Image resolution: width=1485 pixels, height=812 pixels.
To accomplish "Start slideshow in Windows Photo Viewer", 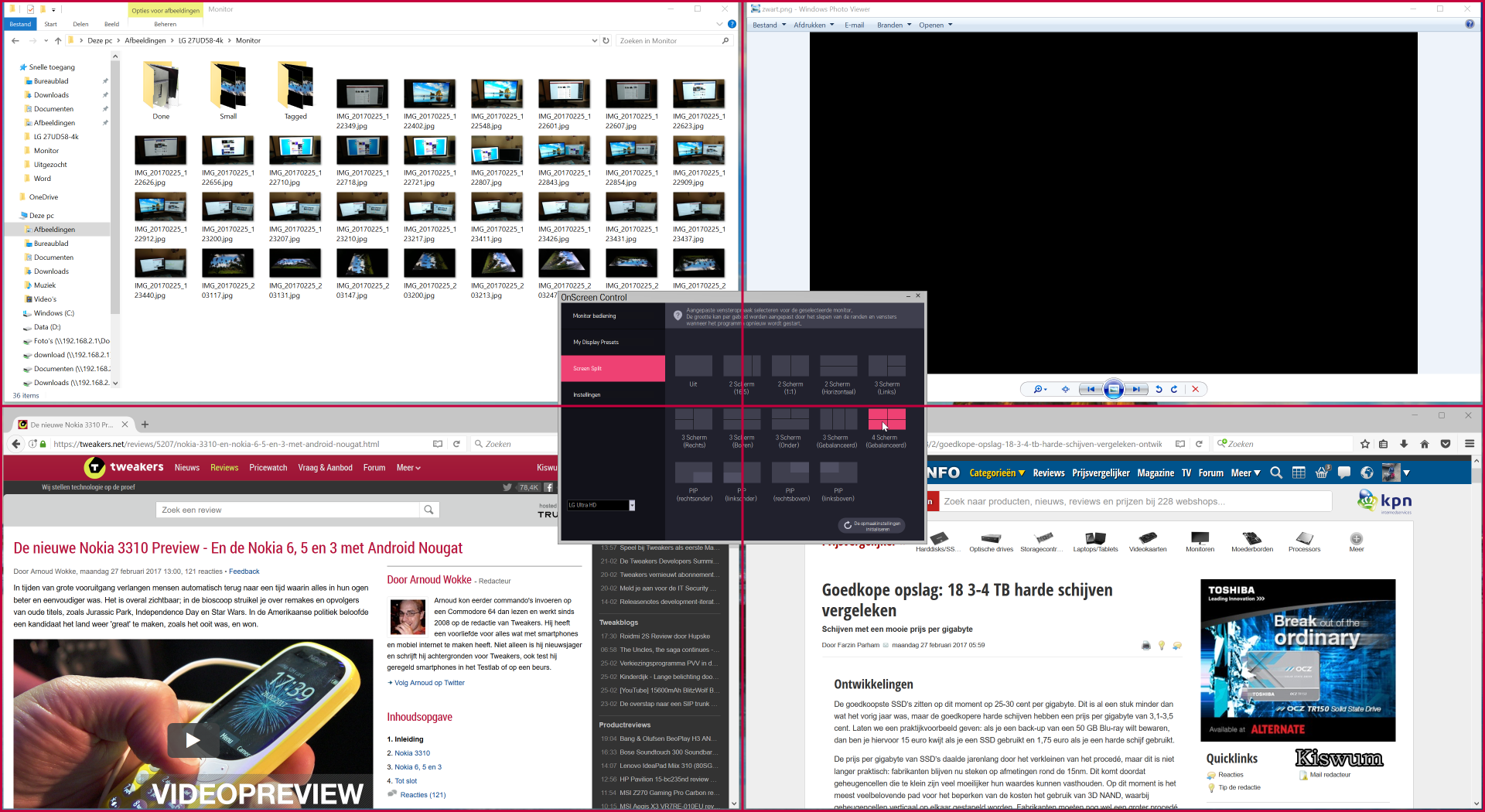I will [1114, 389].
